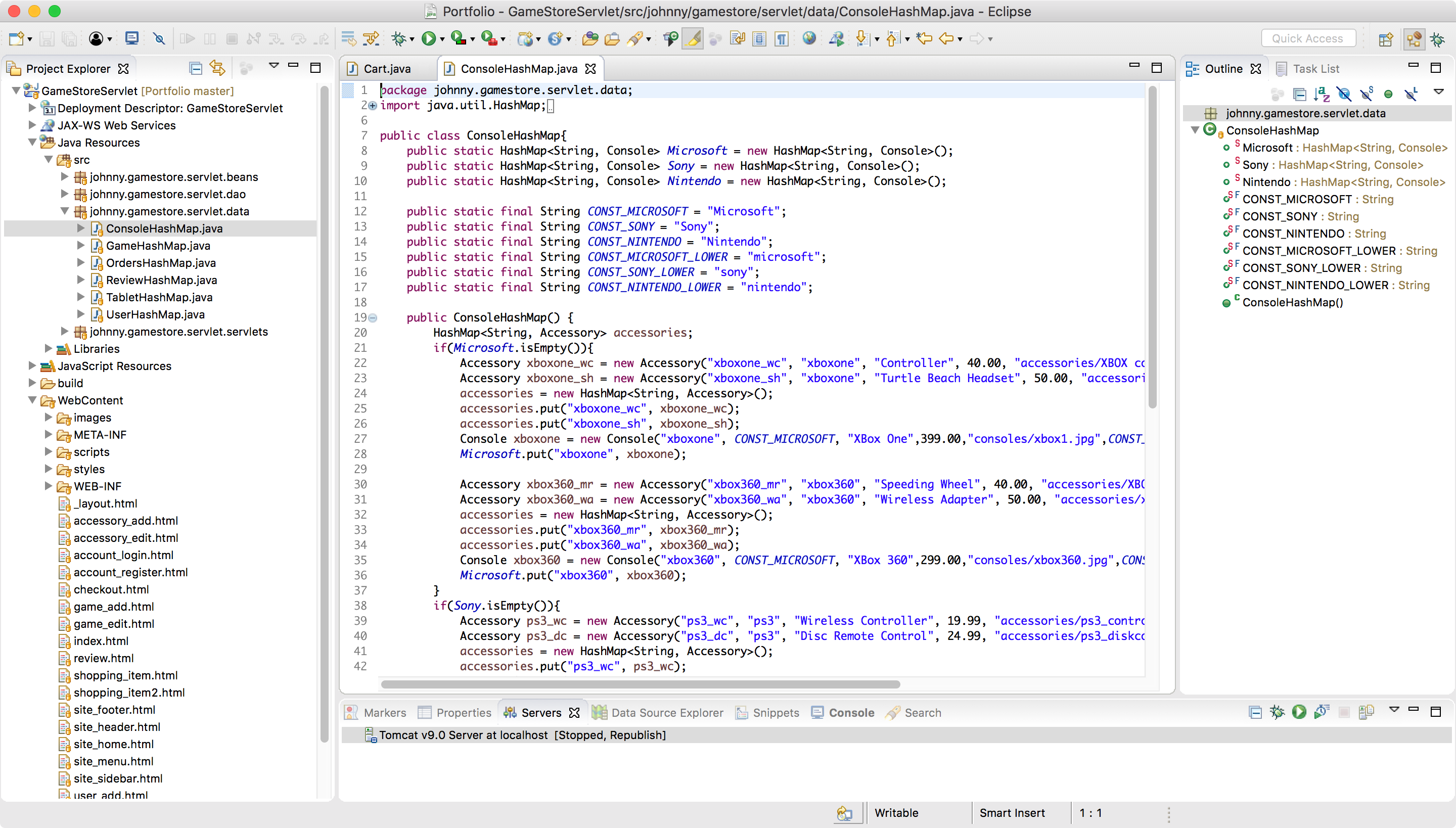Expand the JAX-WS Web Services node
The width and height of the screenshot is (1456, 828).
pyautogui.click(x=32, y=124)
